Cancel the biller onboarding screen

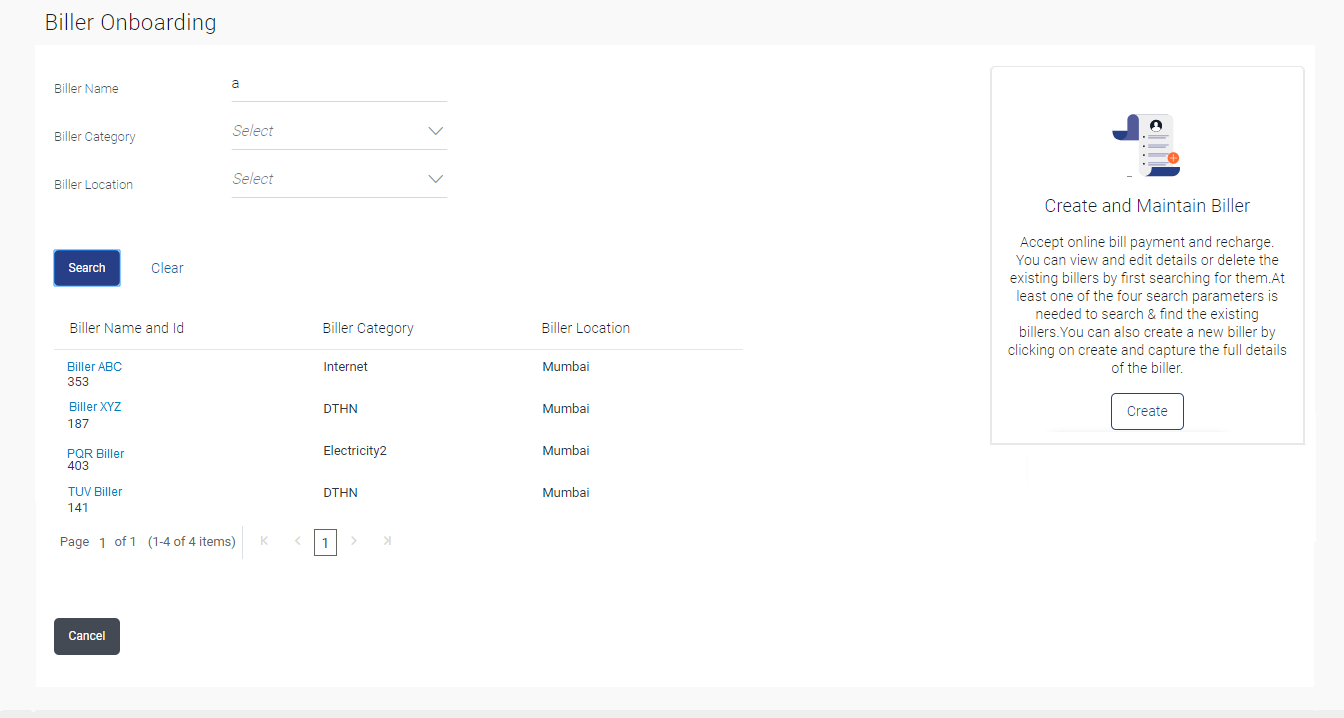tap(87, 636)
